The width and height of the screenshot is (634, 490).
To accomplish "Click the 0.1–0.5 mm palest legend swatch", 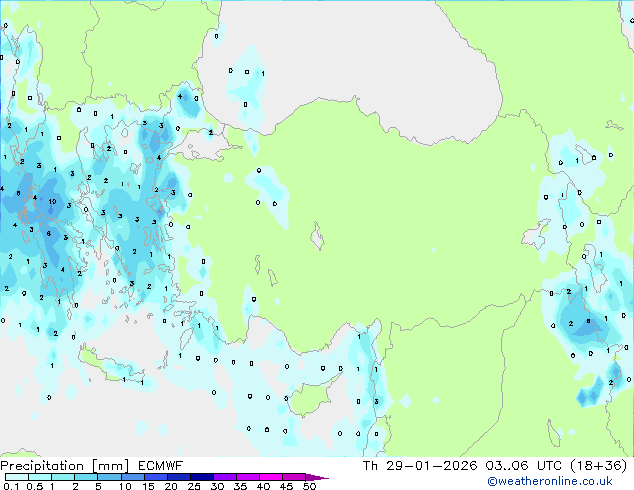I will coord(17,477).
